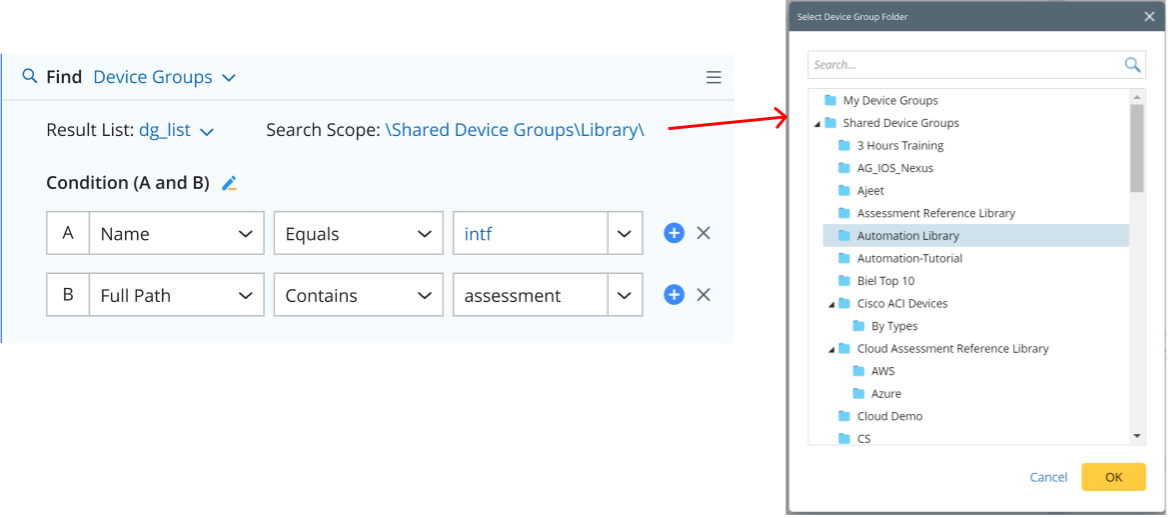This screenshot has height=518, width=1168.
Task: Click the Ajeet folder icon
Action: (x=844, y=191)
